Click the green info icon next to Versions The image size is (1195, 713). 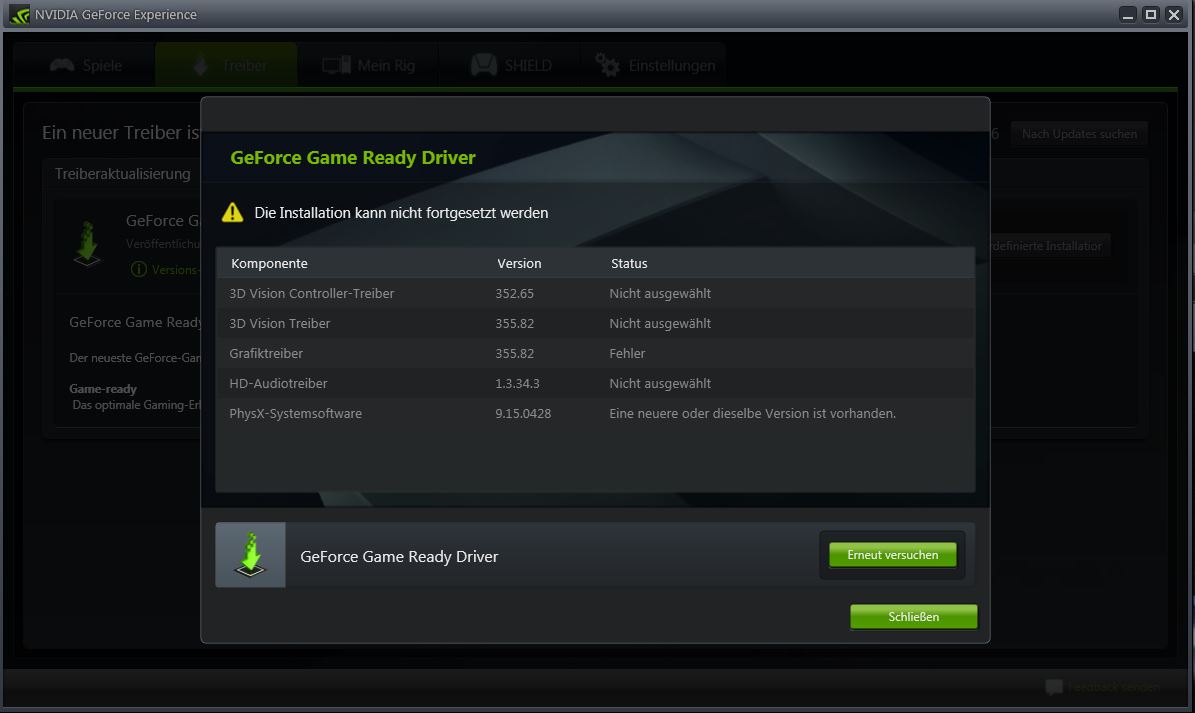(139, 270)
